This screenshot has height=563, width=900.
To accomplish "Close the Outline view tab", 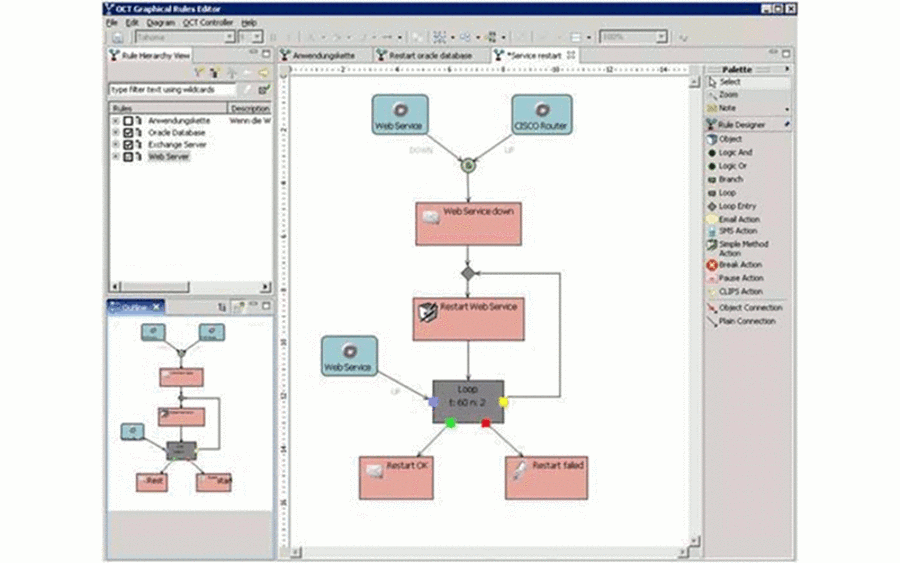I will coord(156,307).
